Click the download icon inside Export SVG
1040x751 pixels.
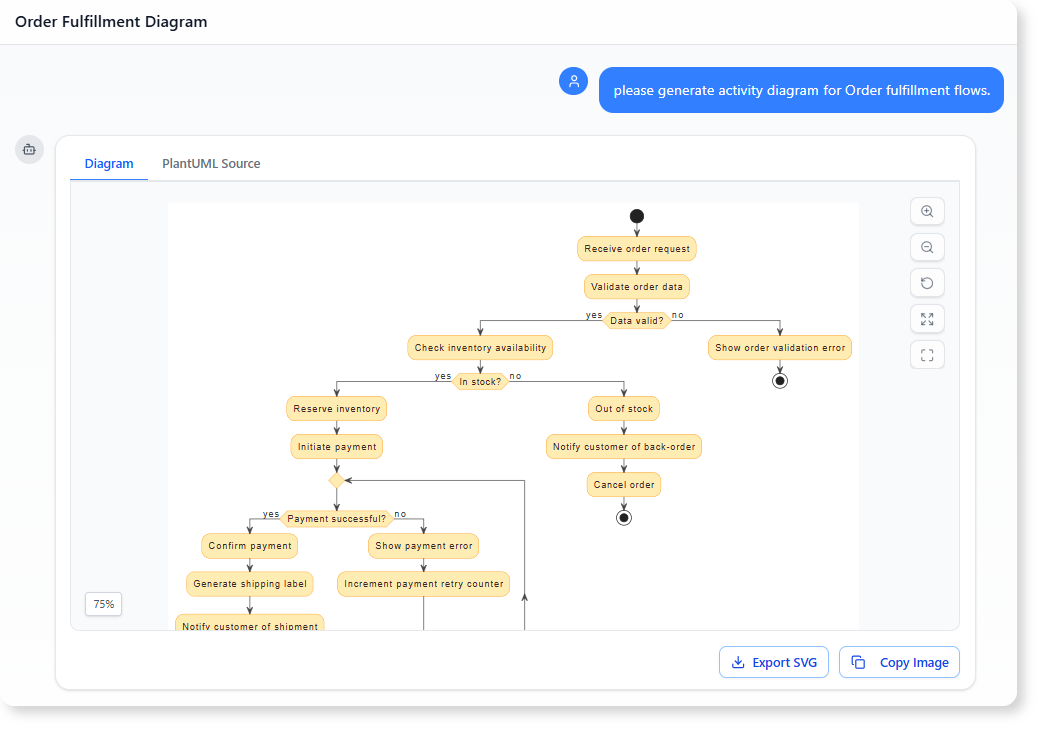click(x=736, y=662)
